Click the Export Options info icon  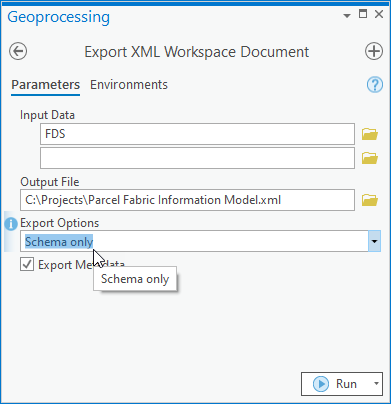tap(11, 224)
